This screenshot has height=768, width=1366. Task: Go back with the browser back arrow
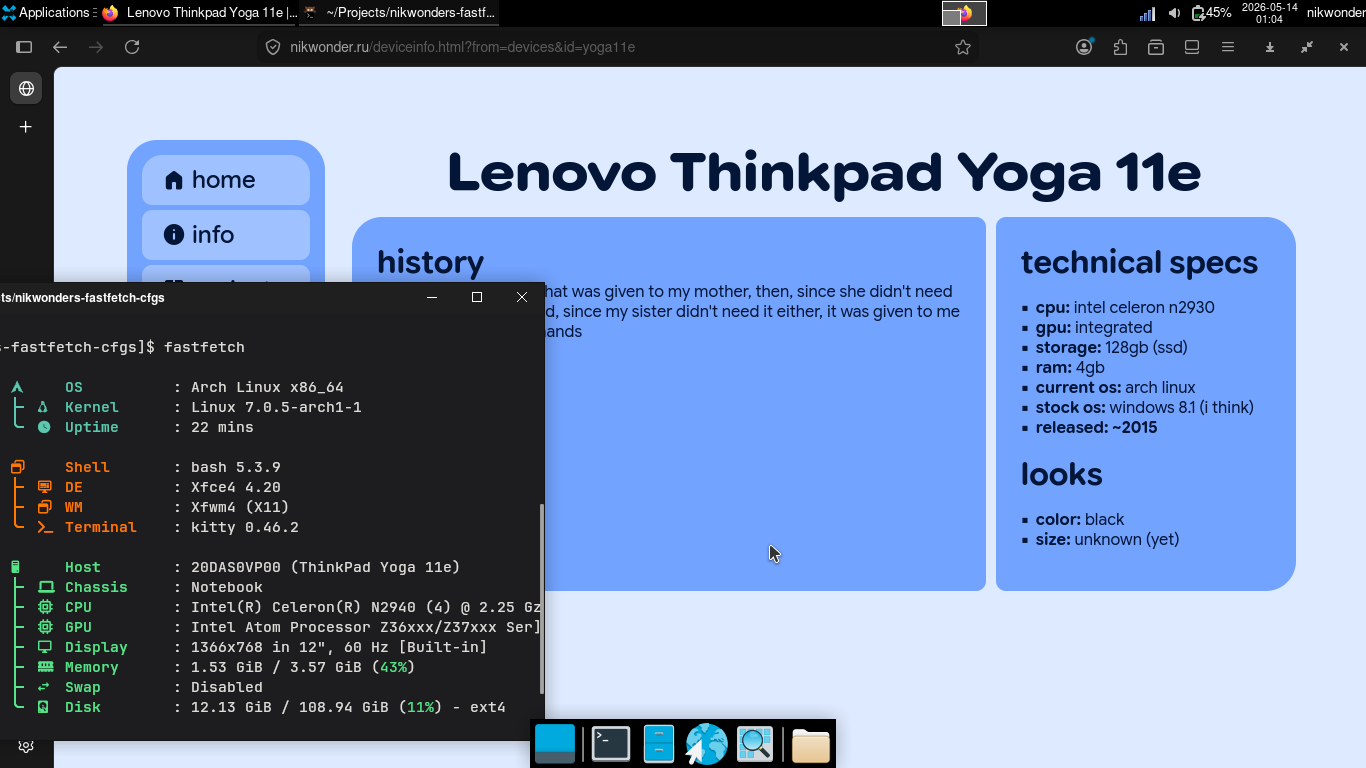(x=60, y=47)
